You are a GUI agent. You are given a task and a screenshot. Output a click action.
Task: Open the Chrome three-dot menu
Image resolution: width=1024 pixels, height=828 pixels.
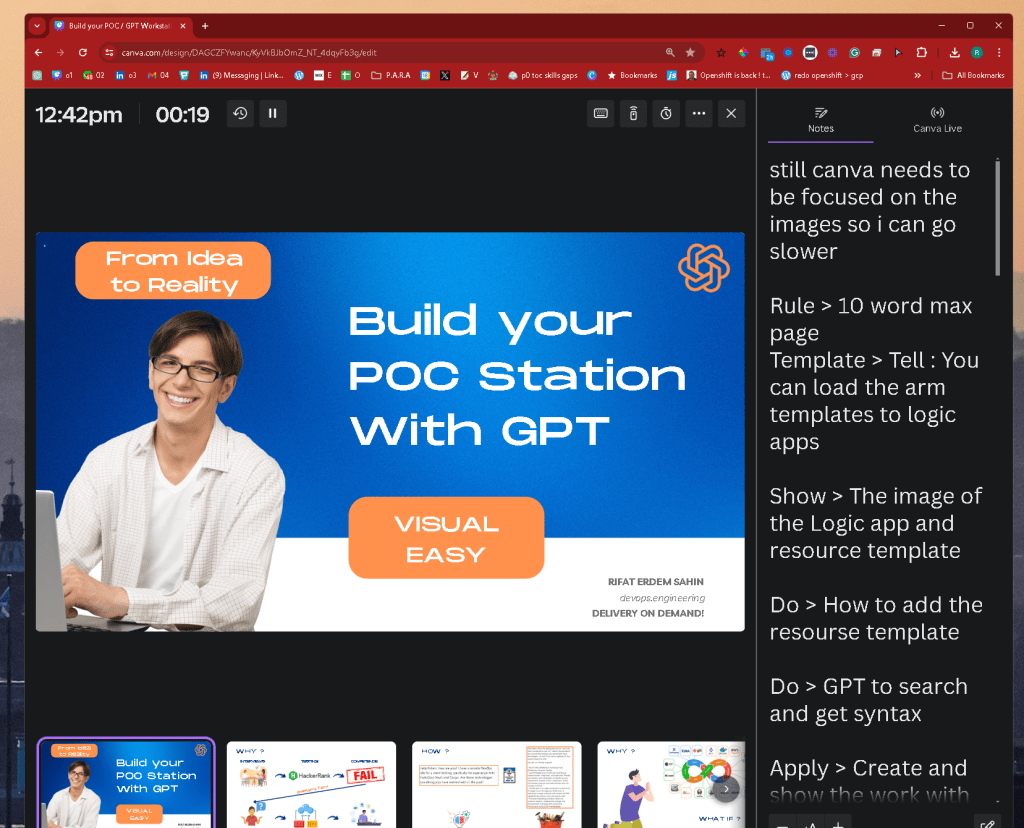999,52
